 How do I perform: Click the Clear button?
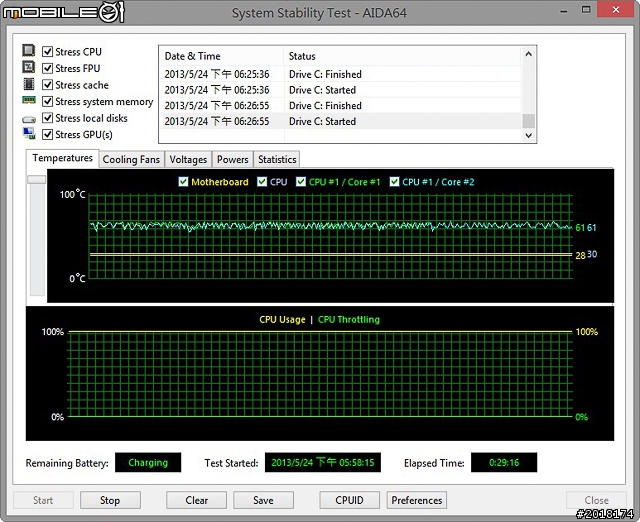pos(196,500)
